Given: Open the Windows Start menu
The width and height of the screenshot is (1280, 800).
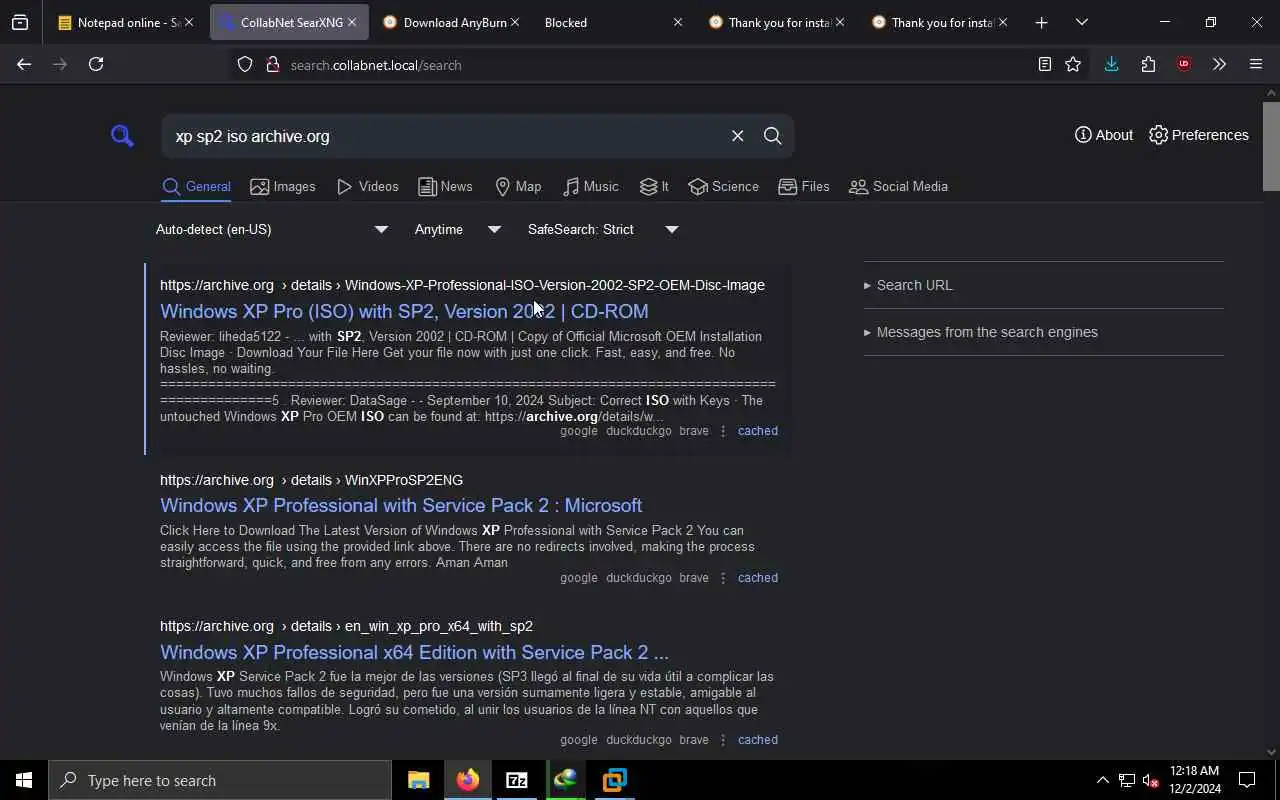Looking at the screenshot, I should coord(24,780).
